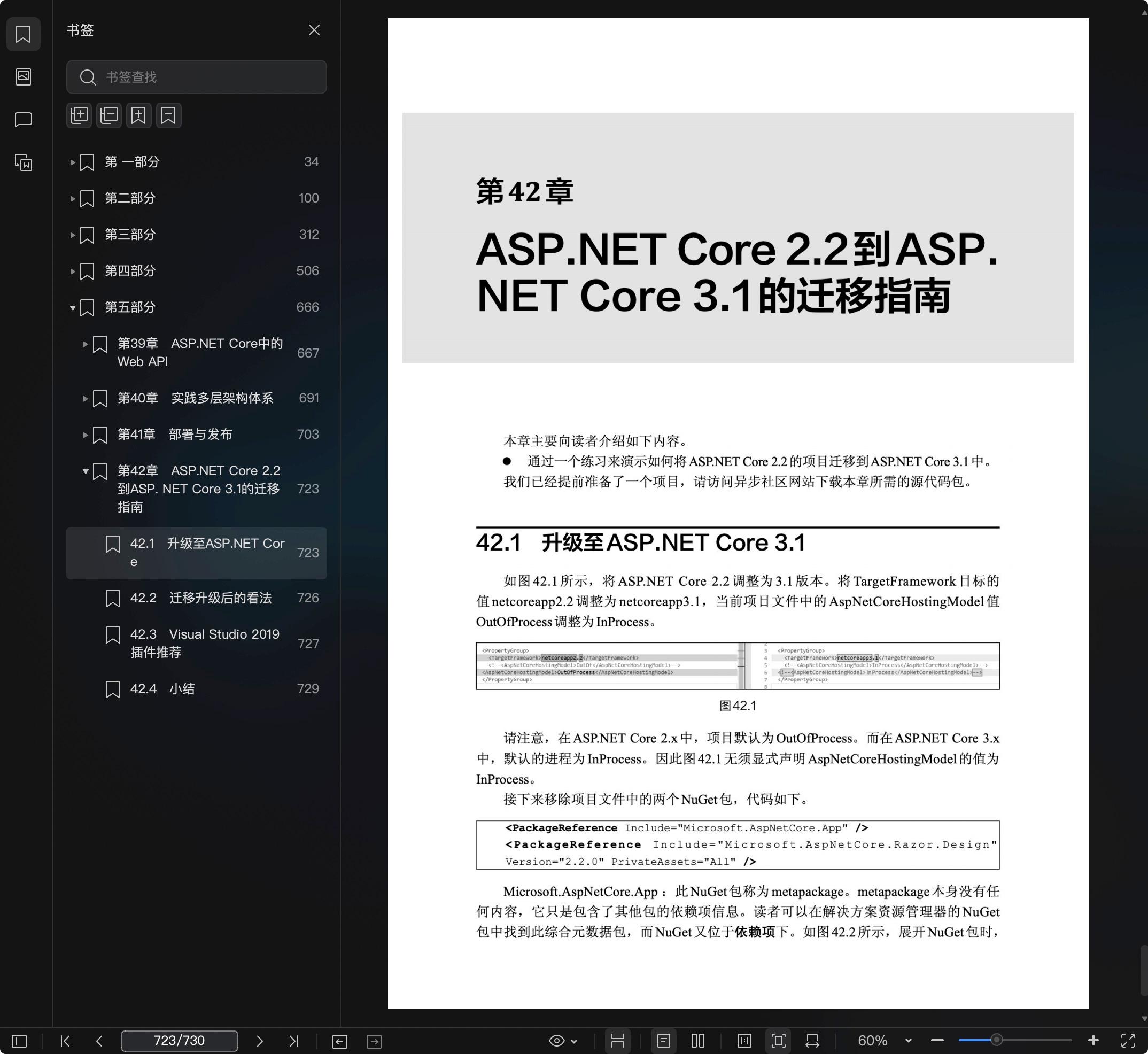Click fit width icon
1148x1054 pixels.
coord(812,1041)
